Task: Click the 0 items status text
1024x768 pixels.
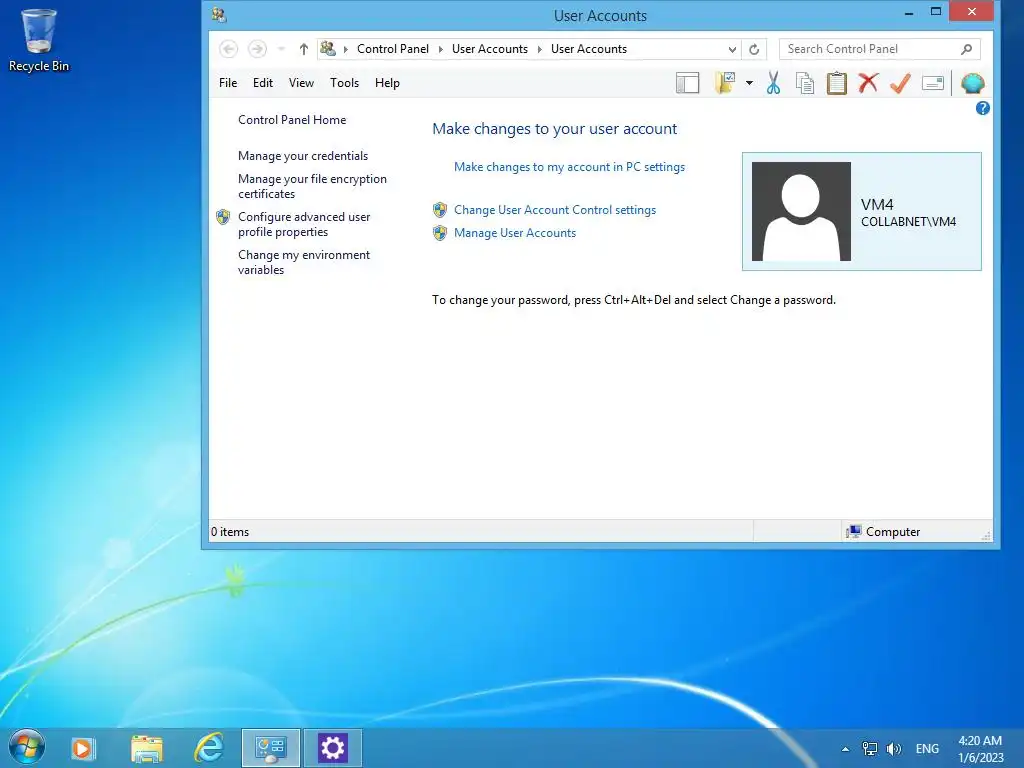Action: pos(230,532)
